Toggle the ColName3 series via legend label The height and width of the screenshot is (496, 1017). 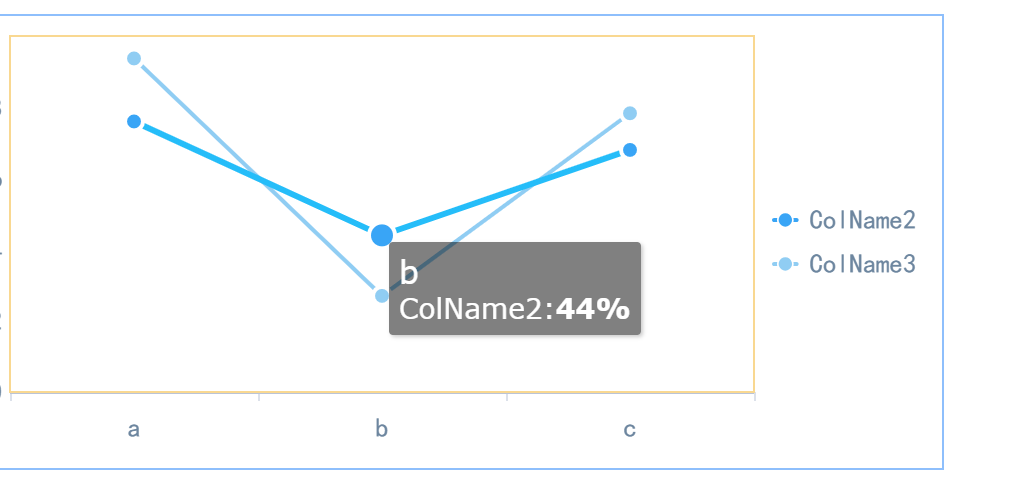coord(862,264)
